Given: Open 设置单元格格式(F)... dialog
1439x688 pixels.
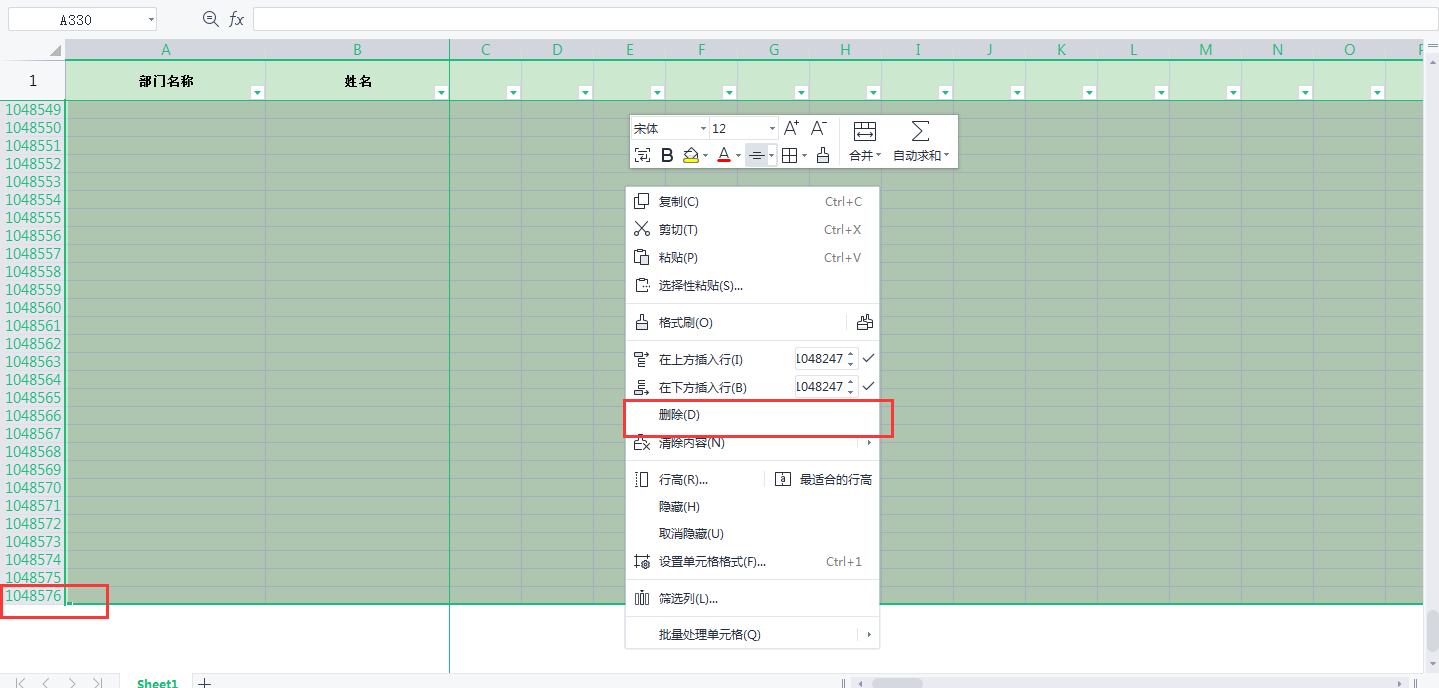Looking at the screenshot, I should (x=752, y=562).
